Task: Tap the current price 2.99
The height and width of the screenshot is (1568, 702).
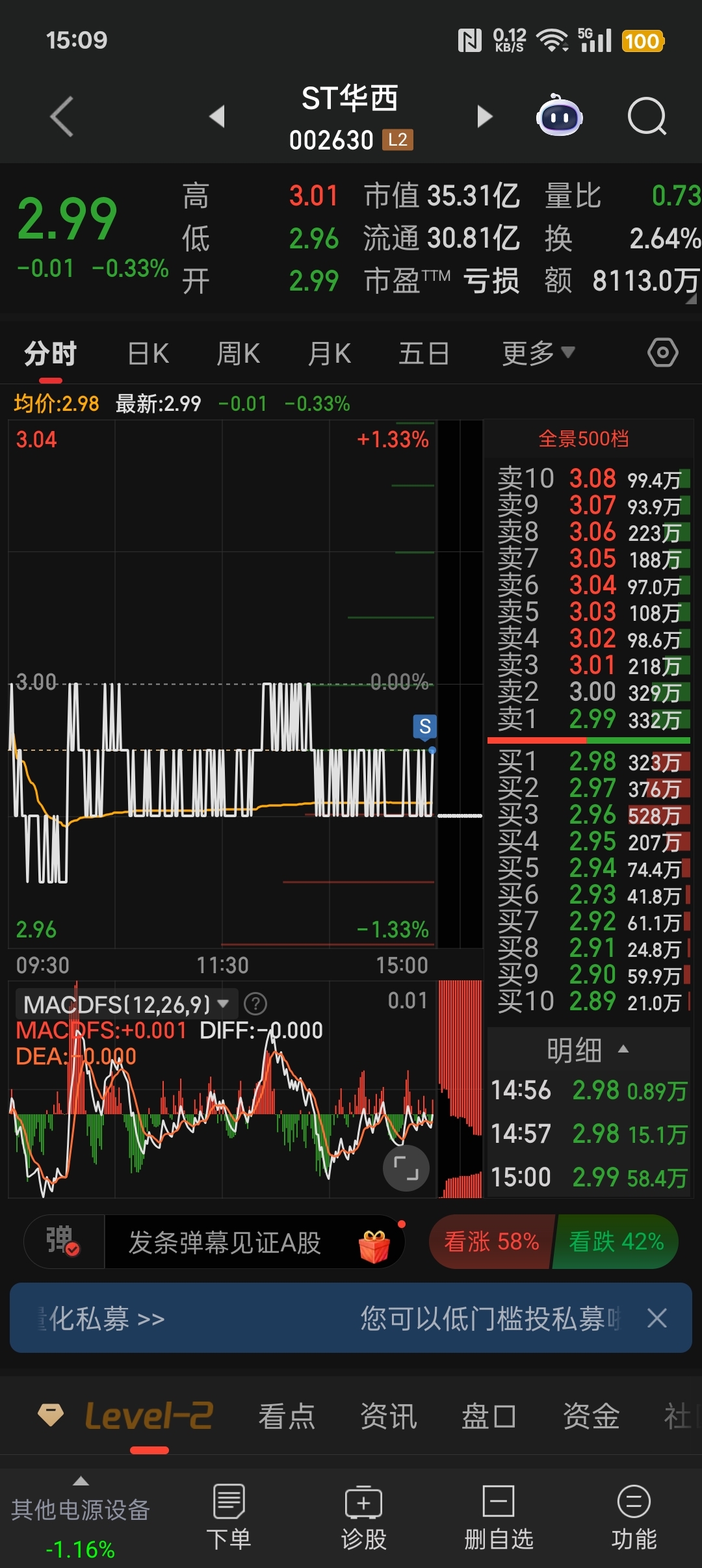Action: pos(67,218)
